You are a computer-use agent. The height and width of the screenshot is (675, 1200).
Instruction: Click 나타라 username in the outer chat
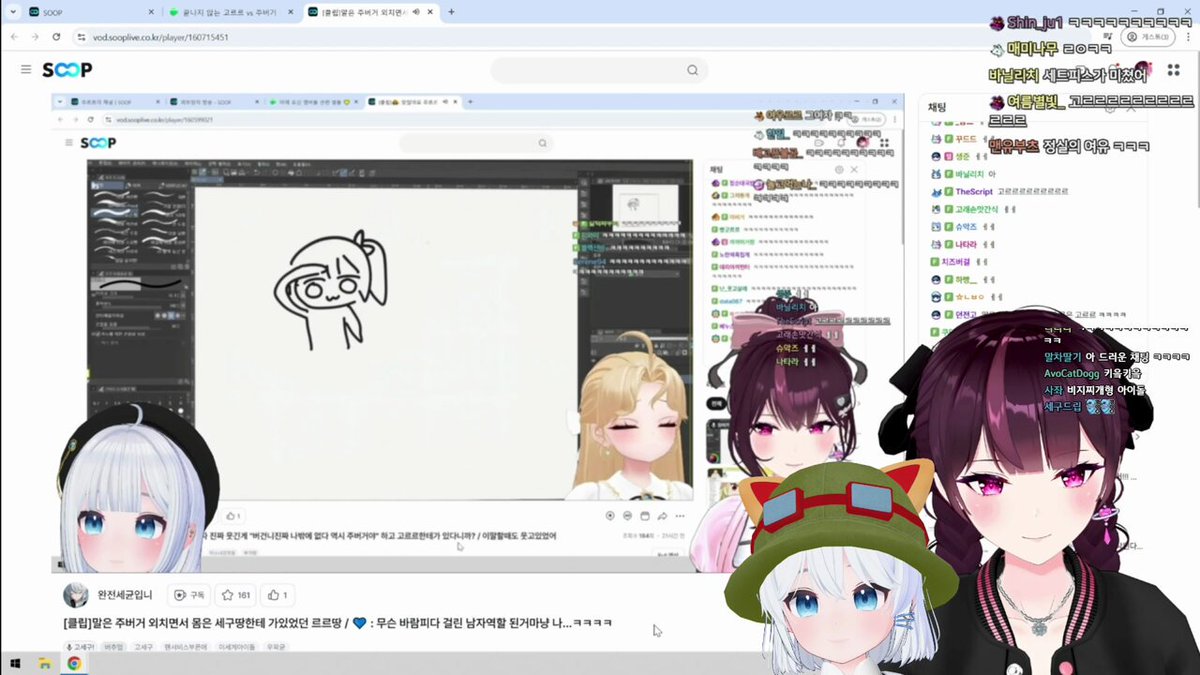pyautogui.click(x=965, y=244)
